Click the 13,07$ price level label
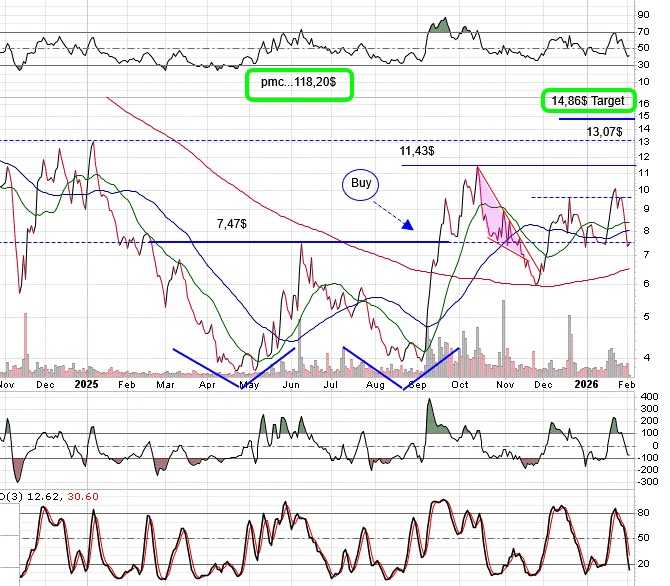 click(604, 131)
